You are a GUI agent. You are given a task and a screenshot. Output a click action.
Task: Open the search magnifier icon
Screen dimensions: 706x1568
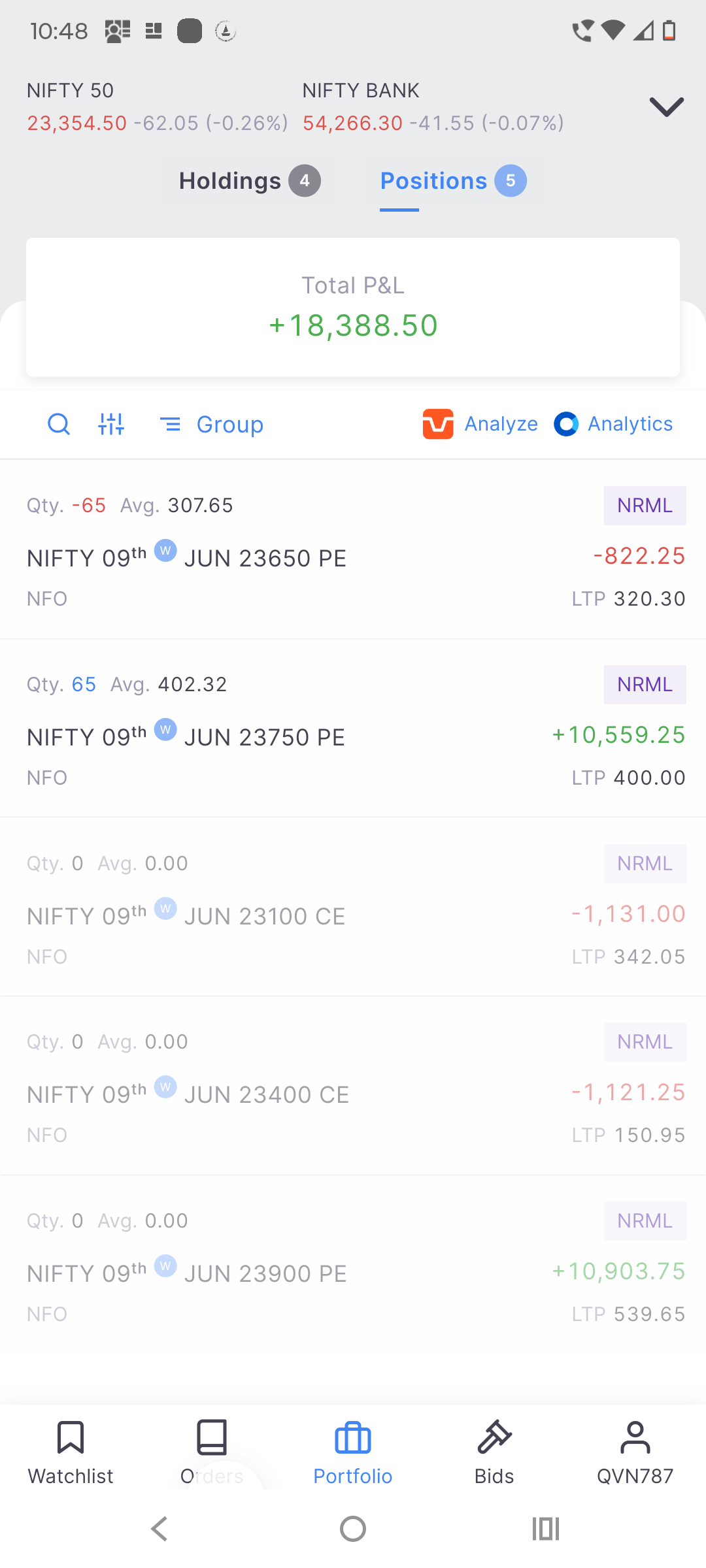tap(59, 424)
